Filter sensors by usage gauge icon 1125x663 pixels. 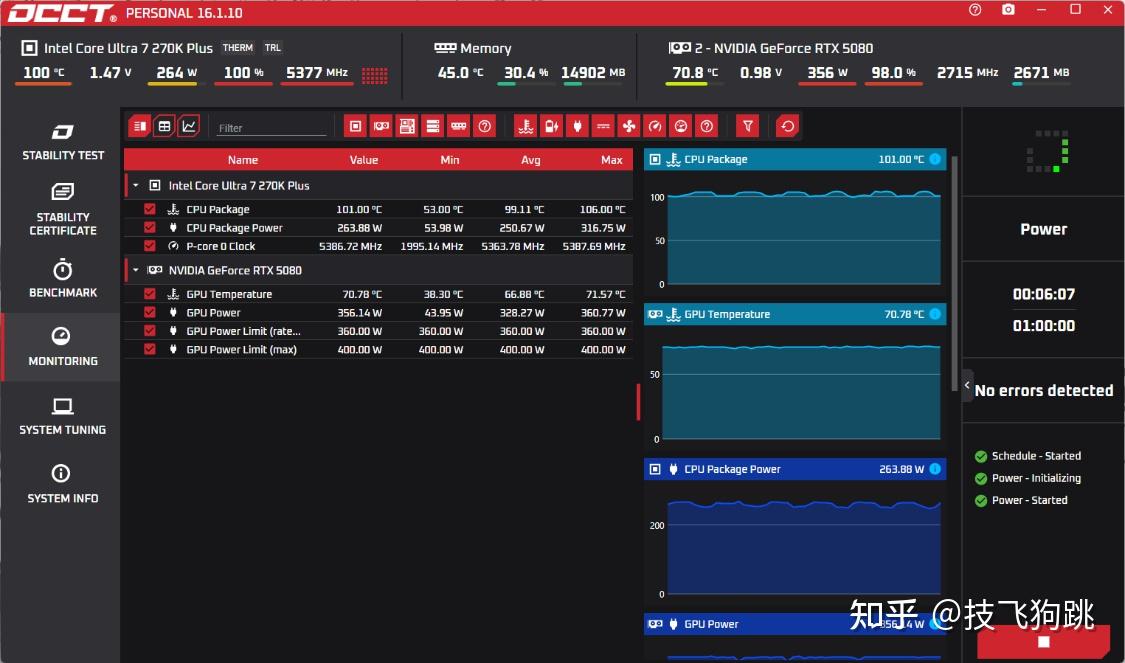[681, 126]
